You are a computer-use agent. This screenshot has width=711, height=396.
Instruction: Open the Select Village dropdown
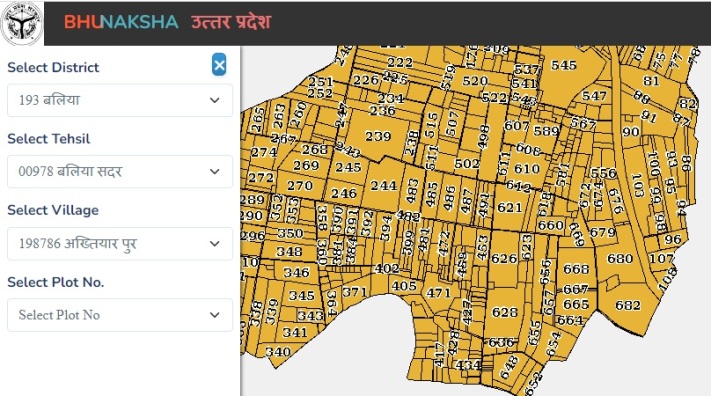(120, 244)
